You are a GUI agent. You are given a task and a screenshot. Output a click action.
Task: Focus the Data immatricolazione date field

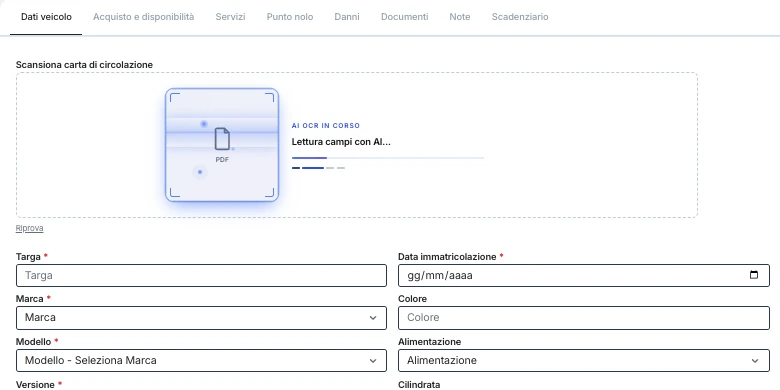point(584,276)
